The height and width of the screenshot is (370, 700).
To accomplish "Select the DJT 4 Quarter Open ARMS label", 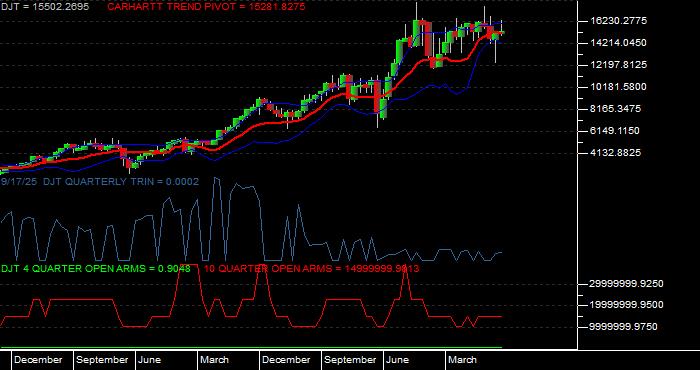I will pos(96,269).
